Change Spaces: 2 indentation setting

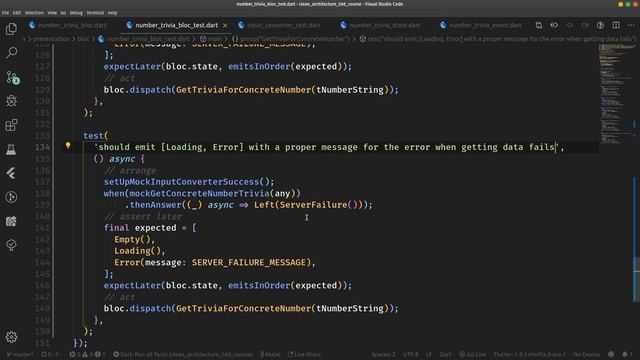point(383,354)
